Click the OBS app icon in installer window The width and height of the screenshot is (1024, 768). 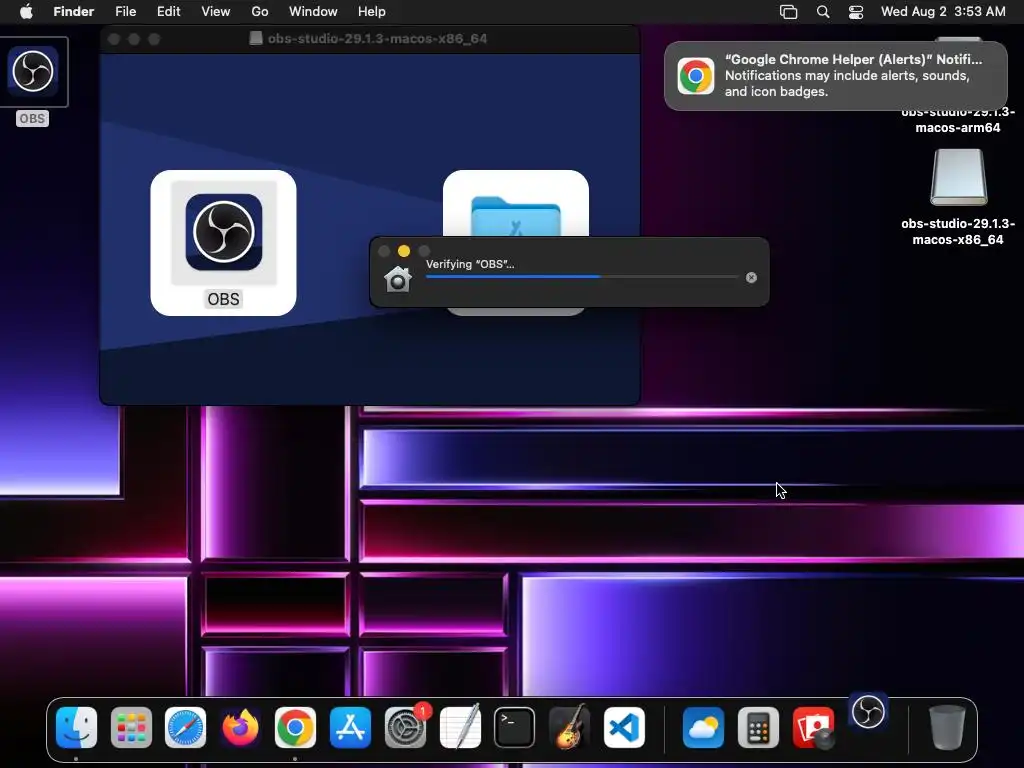(x=223, y=232)
